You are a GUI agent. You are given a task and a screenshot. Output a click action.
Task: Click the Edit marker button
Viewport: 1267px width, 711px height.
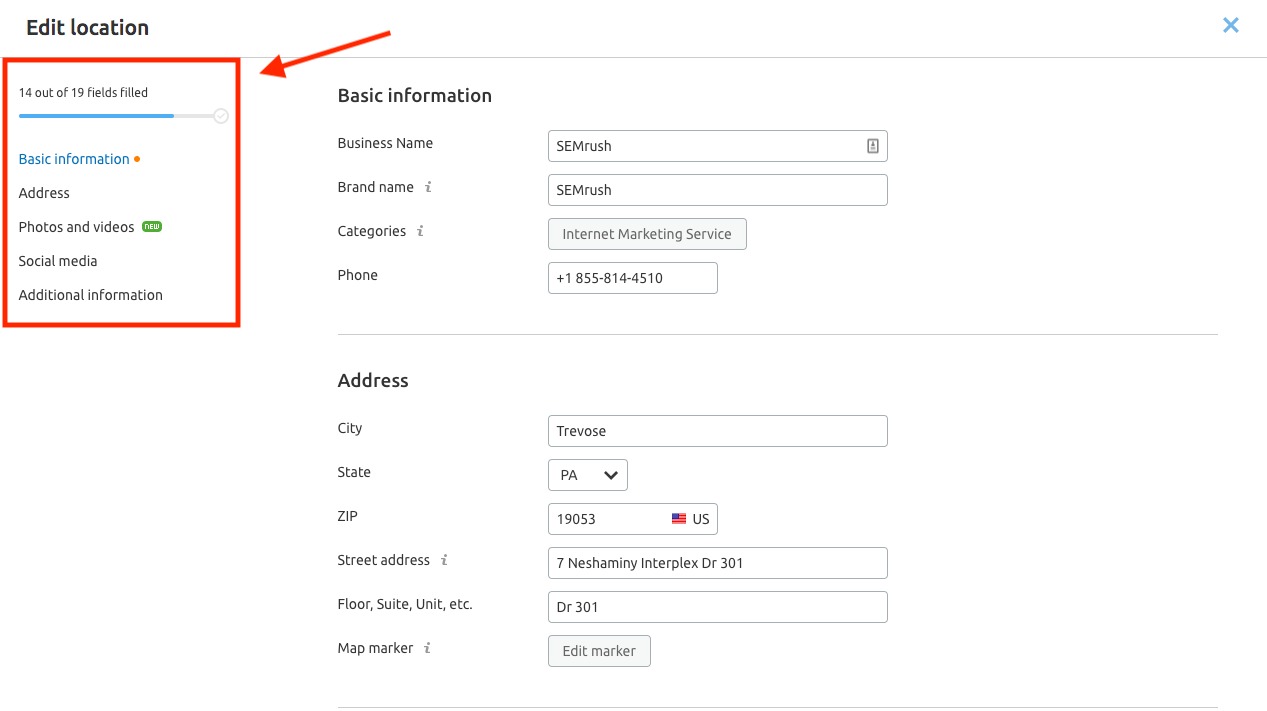point(599,651)
